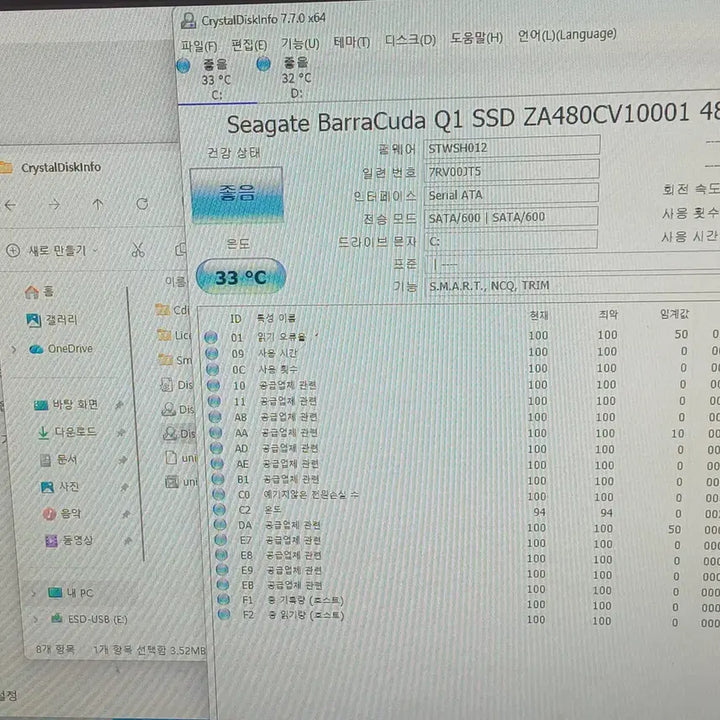Screen dimensions: 720x720
Task: Click the serial number field 7RV00JT5
Action: coord(511,170)
